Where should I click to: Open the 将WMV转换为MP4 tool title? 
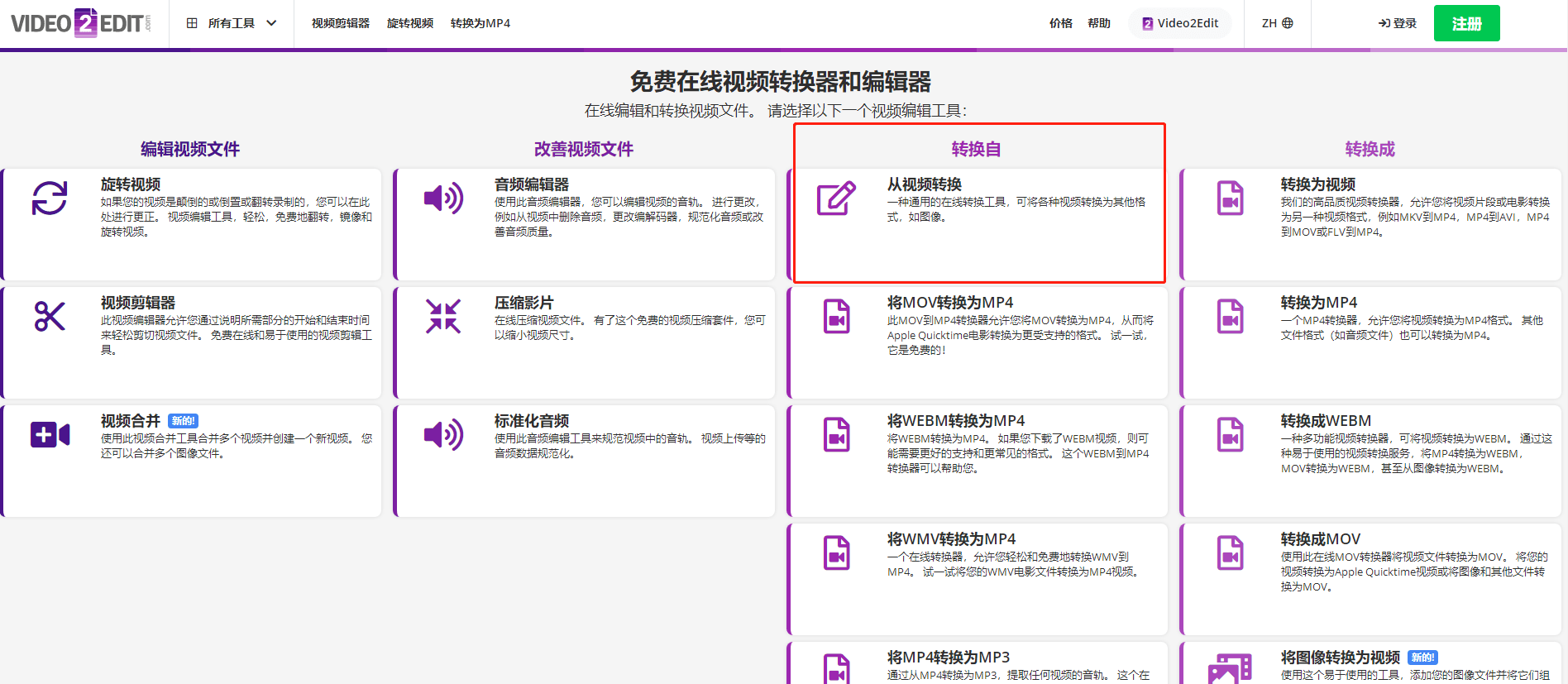pos(952,539)
